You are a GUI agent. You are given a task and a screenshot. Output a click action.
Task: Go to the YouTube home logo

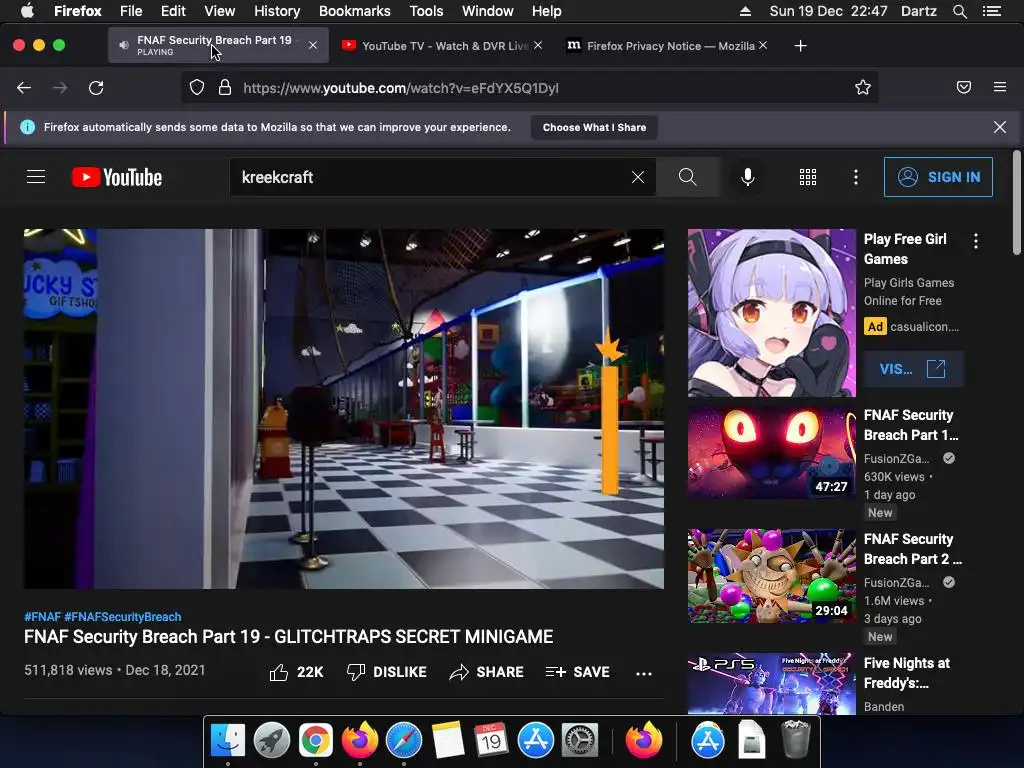point(117,177)
